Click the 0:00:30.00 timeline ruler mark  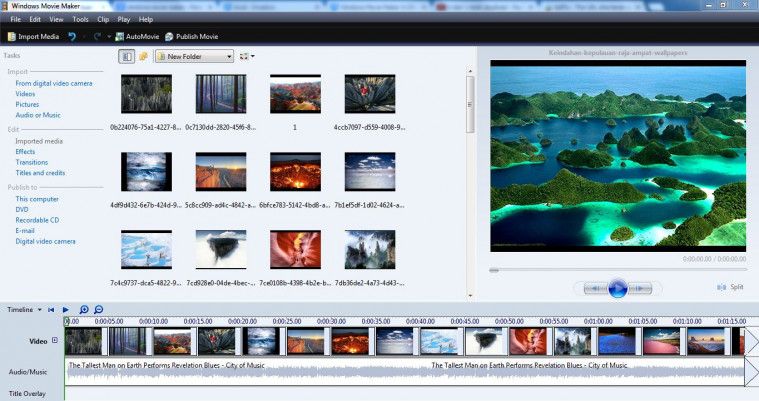332,321
